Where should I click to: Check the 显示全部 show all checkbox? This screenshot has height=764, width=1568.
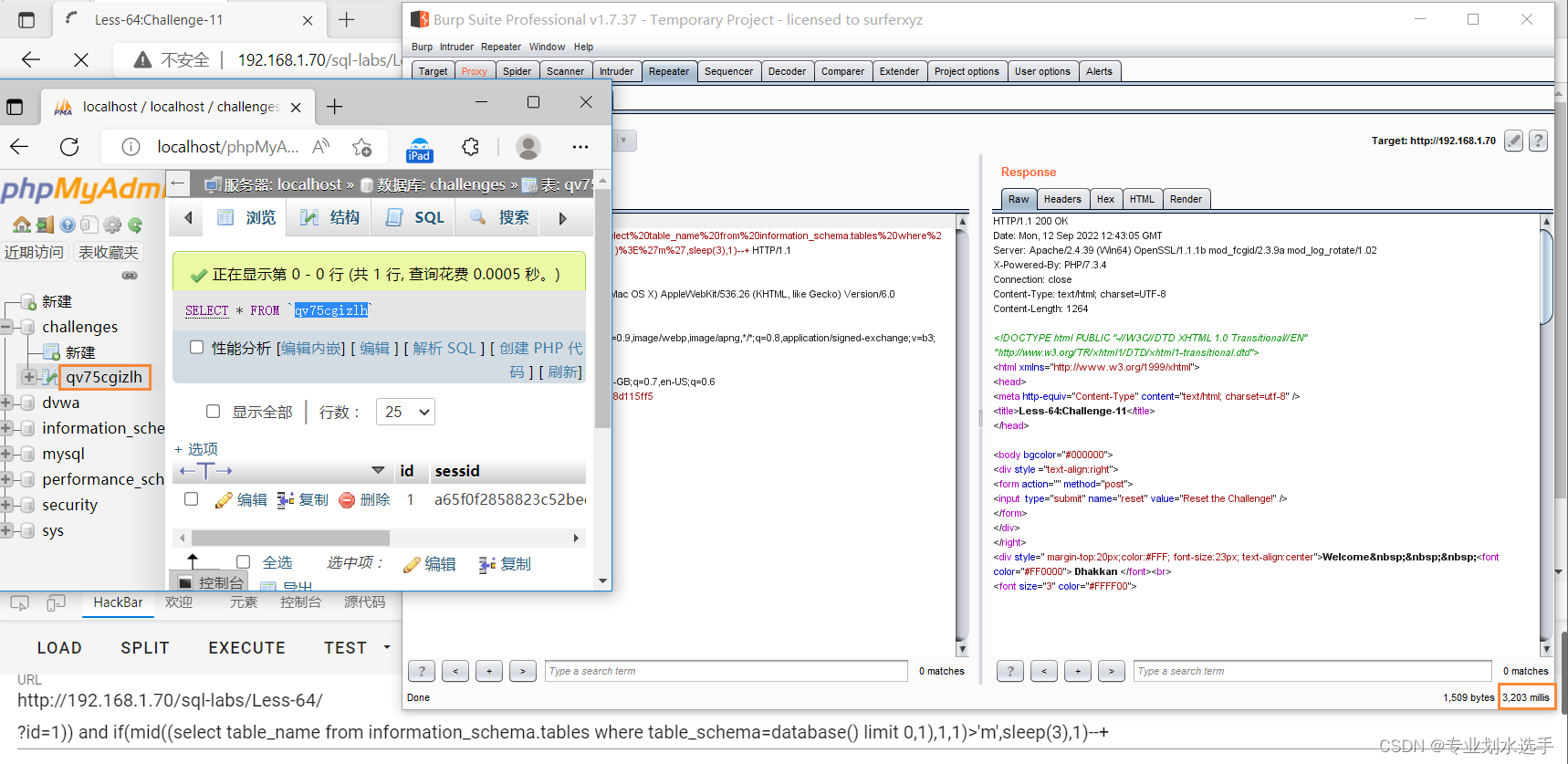[213, 412]
